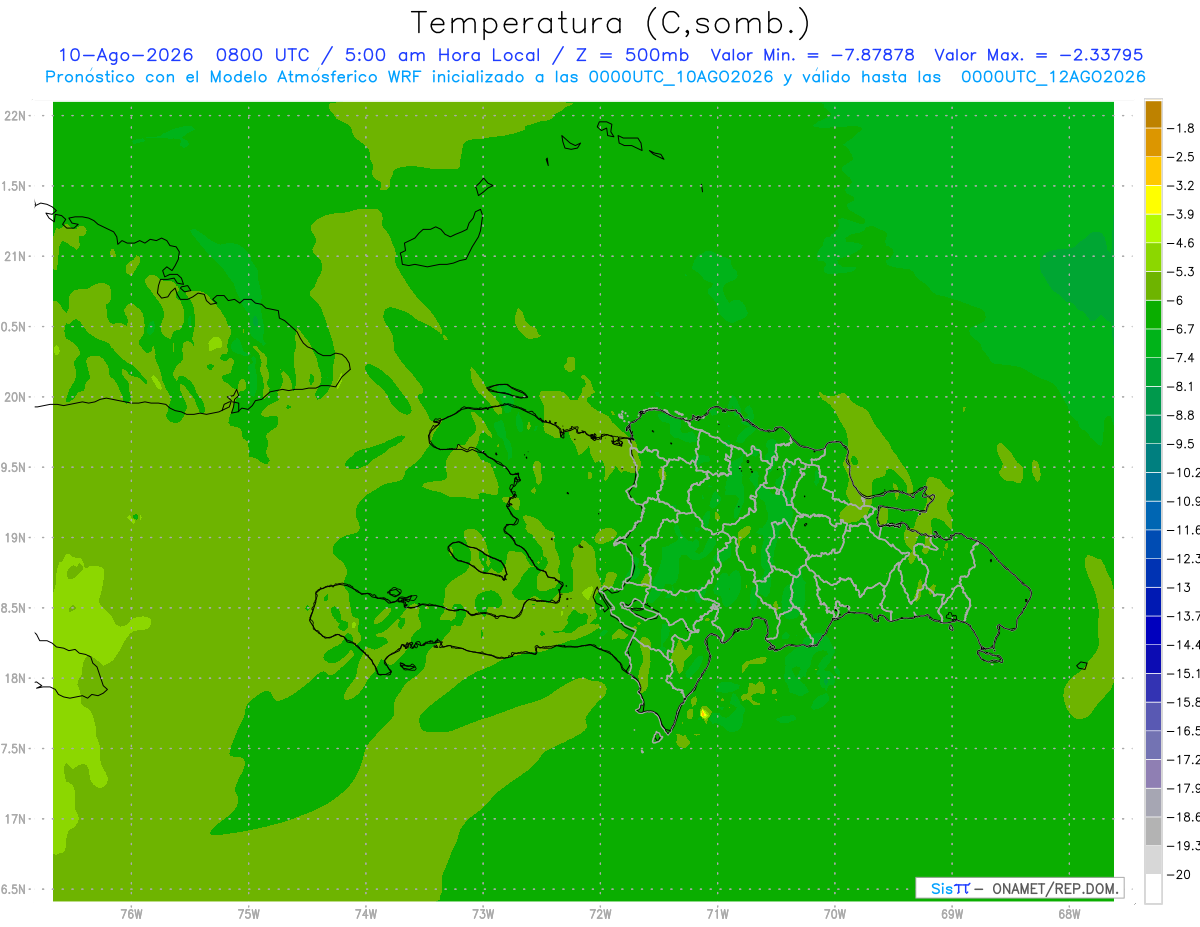Click the white swatch below -20
The image size is (1200, 927).
point(1153,889)
